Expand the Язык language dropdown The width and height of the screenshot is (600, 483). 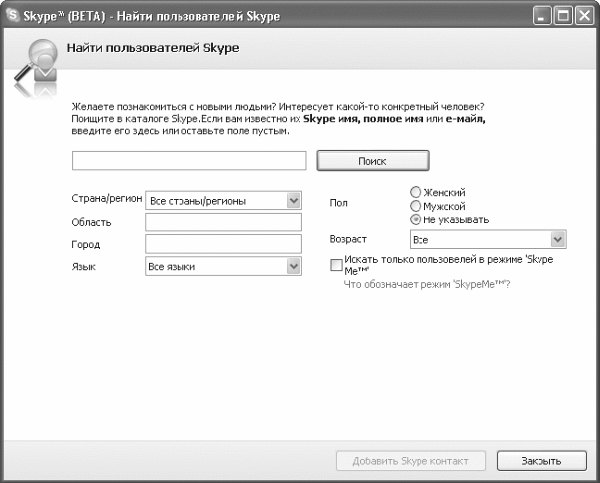pos(293,266)
